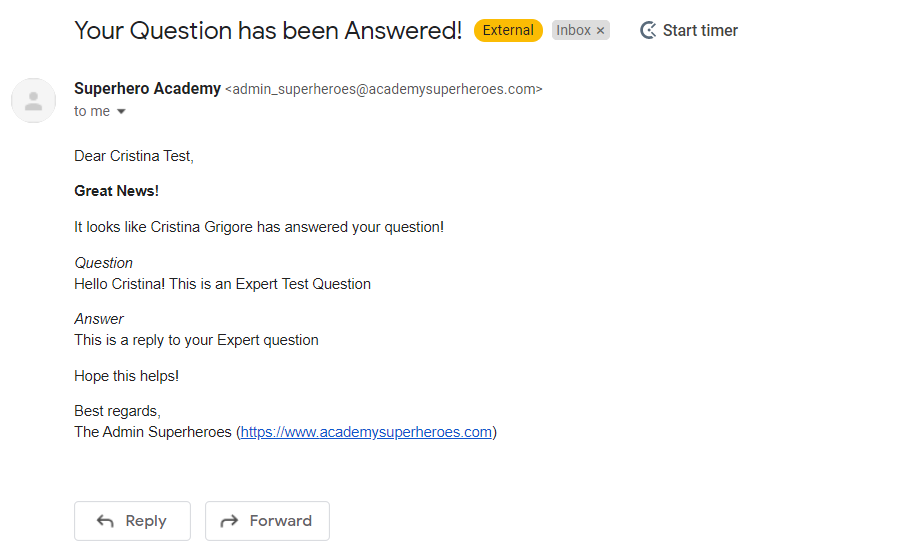Click the yellow External label
Screen dimensions: 905x555
tap(508, 30)
